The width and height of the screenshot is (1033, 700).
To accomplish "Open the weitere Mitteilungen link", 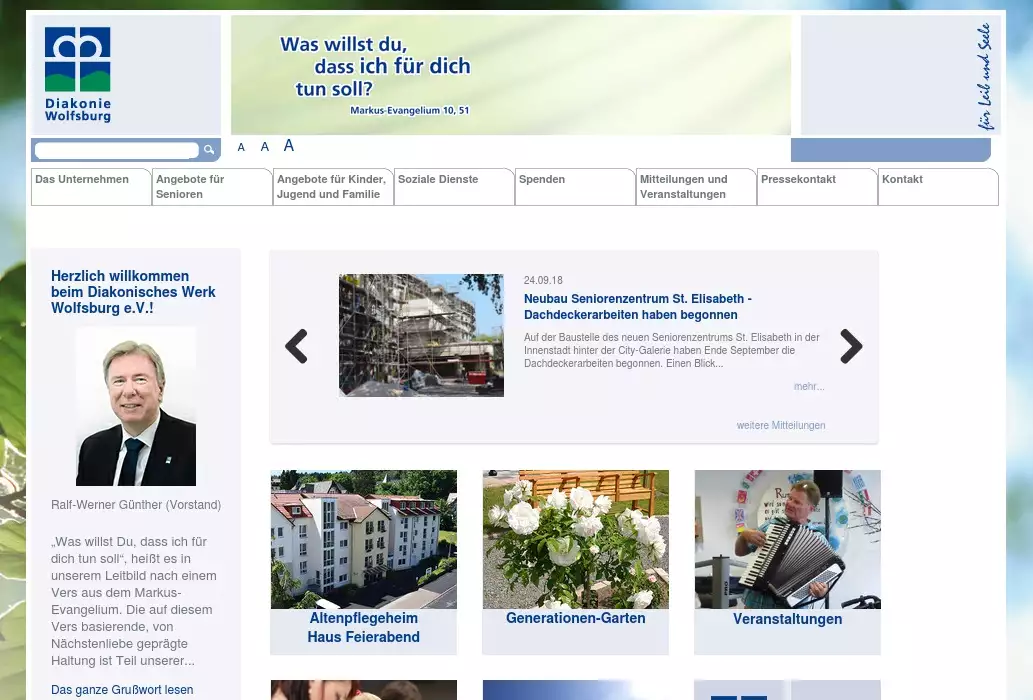I will pos(781,425).
